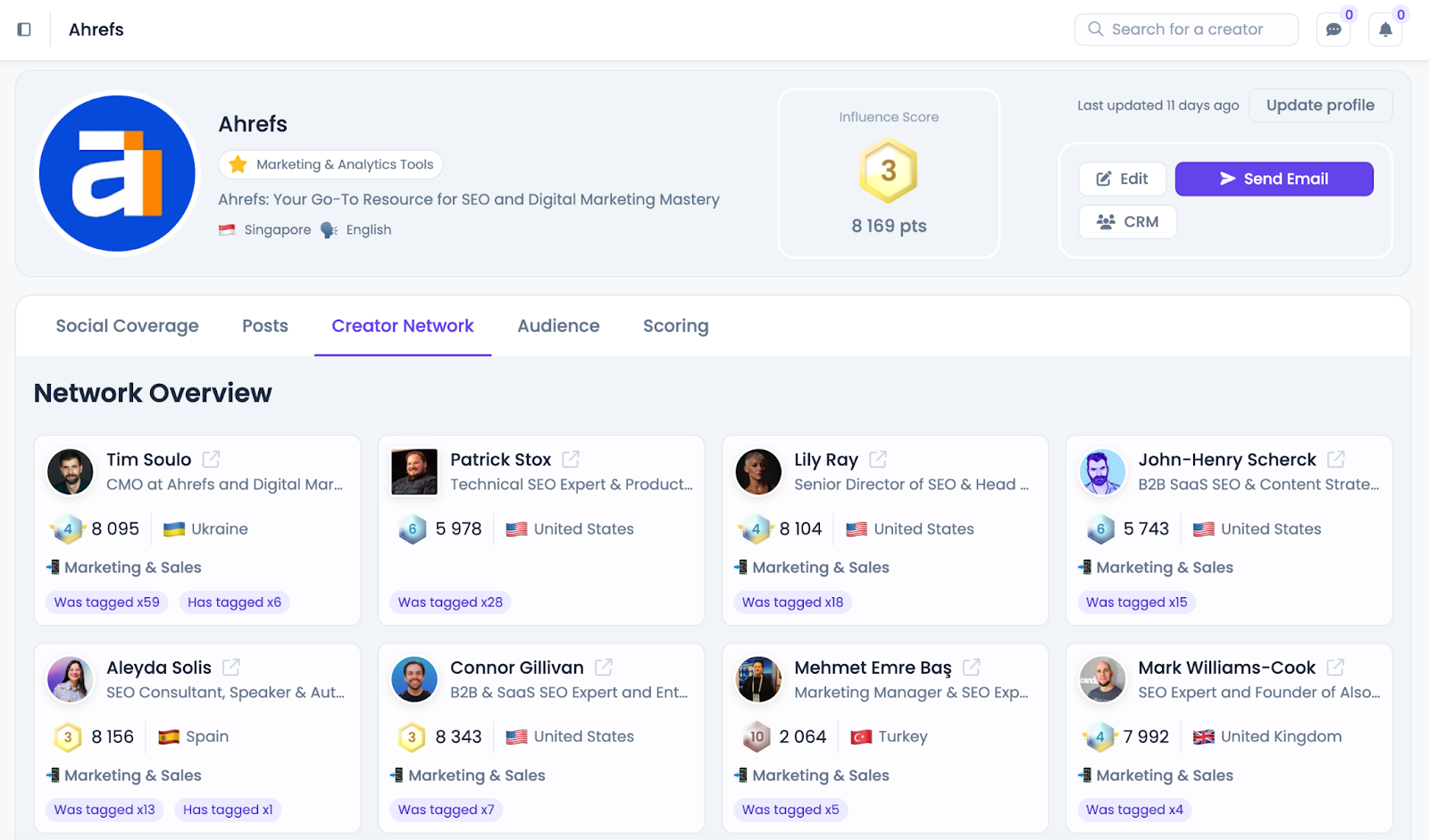The image size is (1429, 840).
Task: Click the Edit button
Action: pos(1123,179)
